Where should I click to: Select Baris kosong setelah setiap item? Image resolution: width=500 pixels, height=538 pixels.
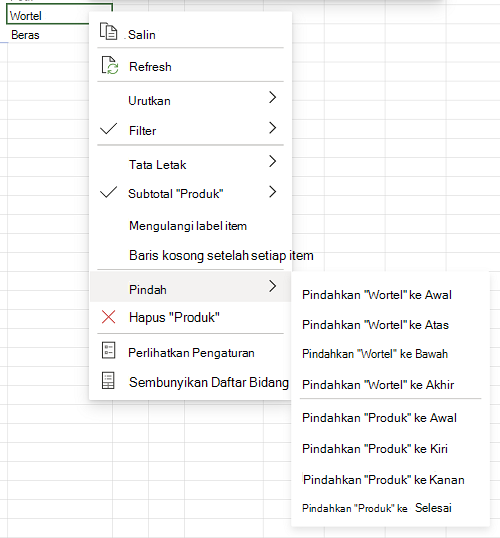(x=190, y=255)
